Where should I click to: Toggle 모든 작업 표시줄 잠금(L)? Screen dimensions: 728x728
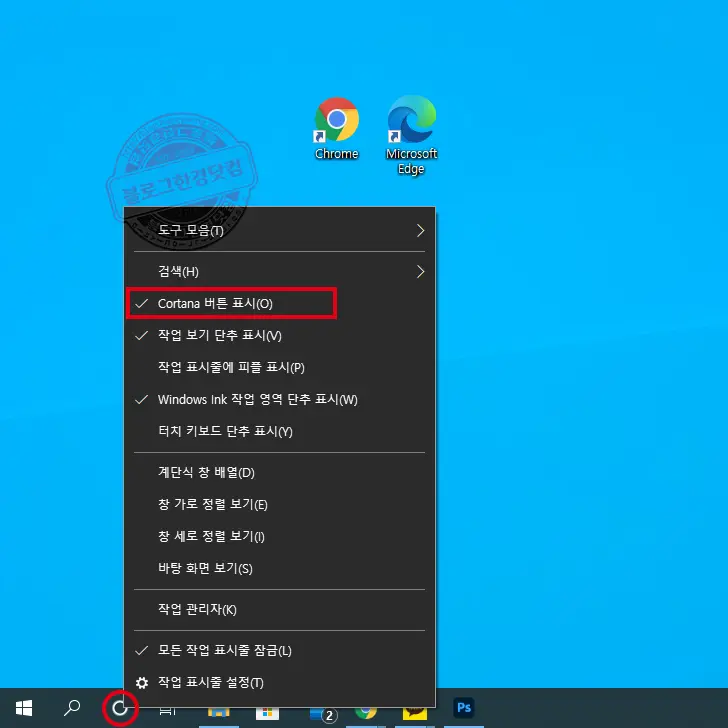[280, 650]
